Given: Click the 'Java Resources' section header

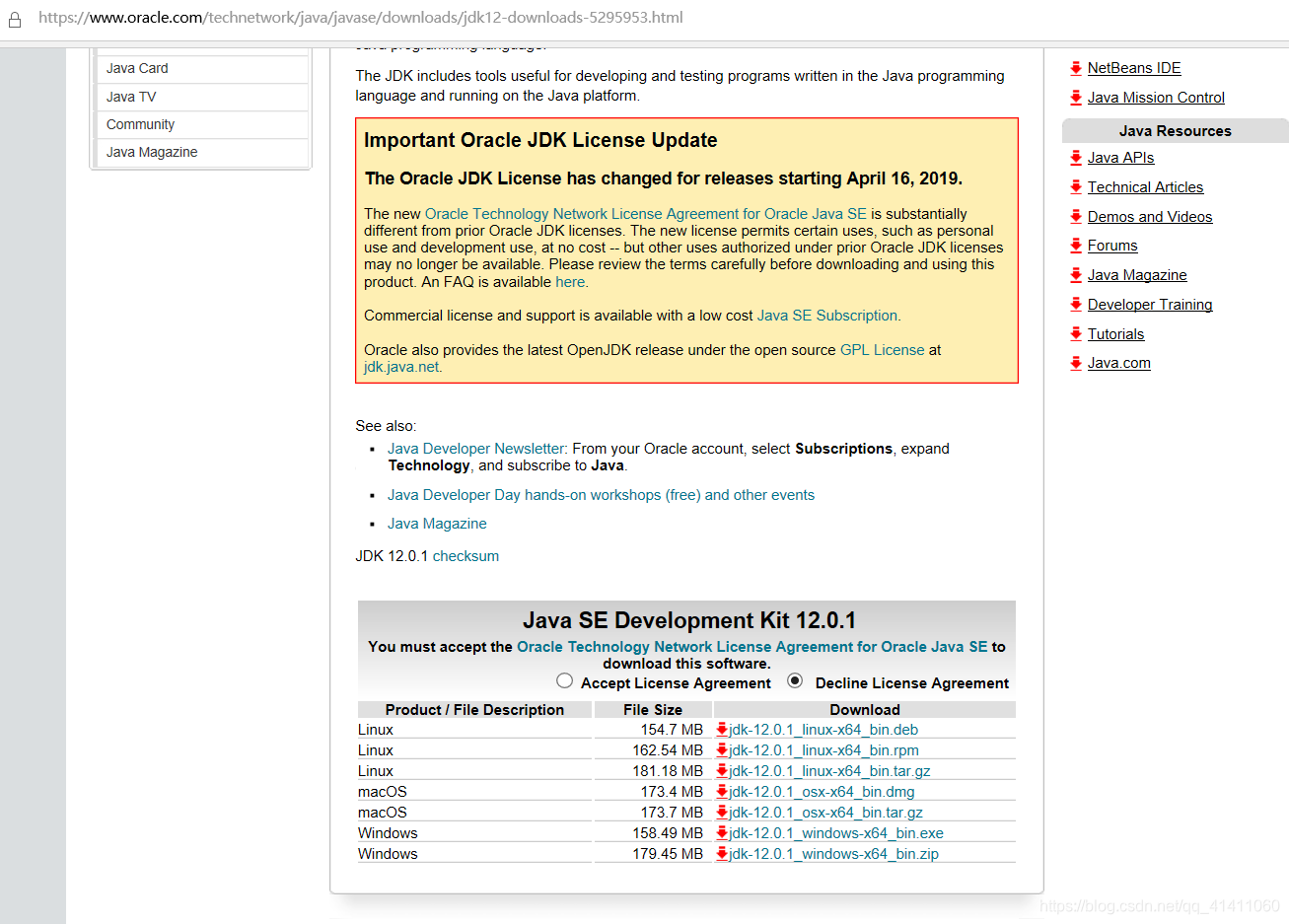Looking at the screenshot, I should [1175, 131].
